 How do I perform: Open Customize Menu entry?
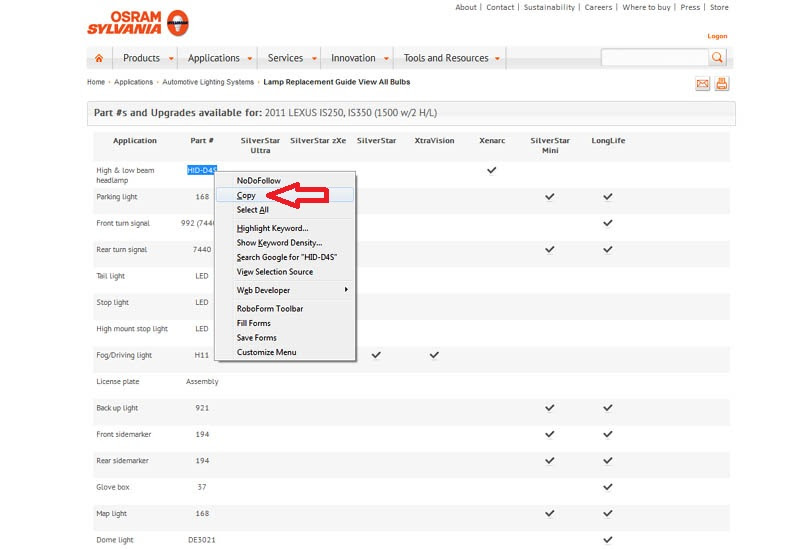pos(285,352)
